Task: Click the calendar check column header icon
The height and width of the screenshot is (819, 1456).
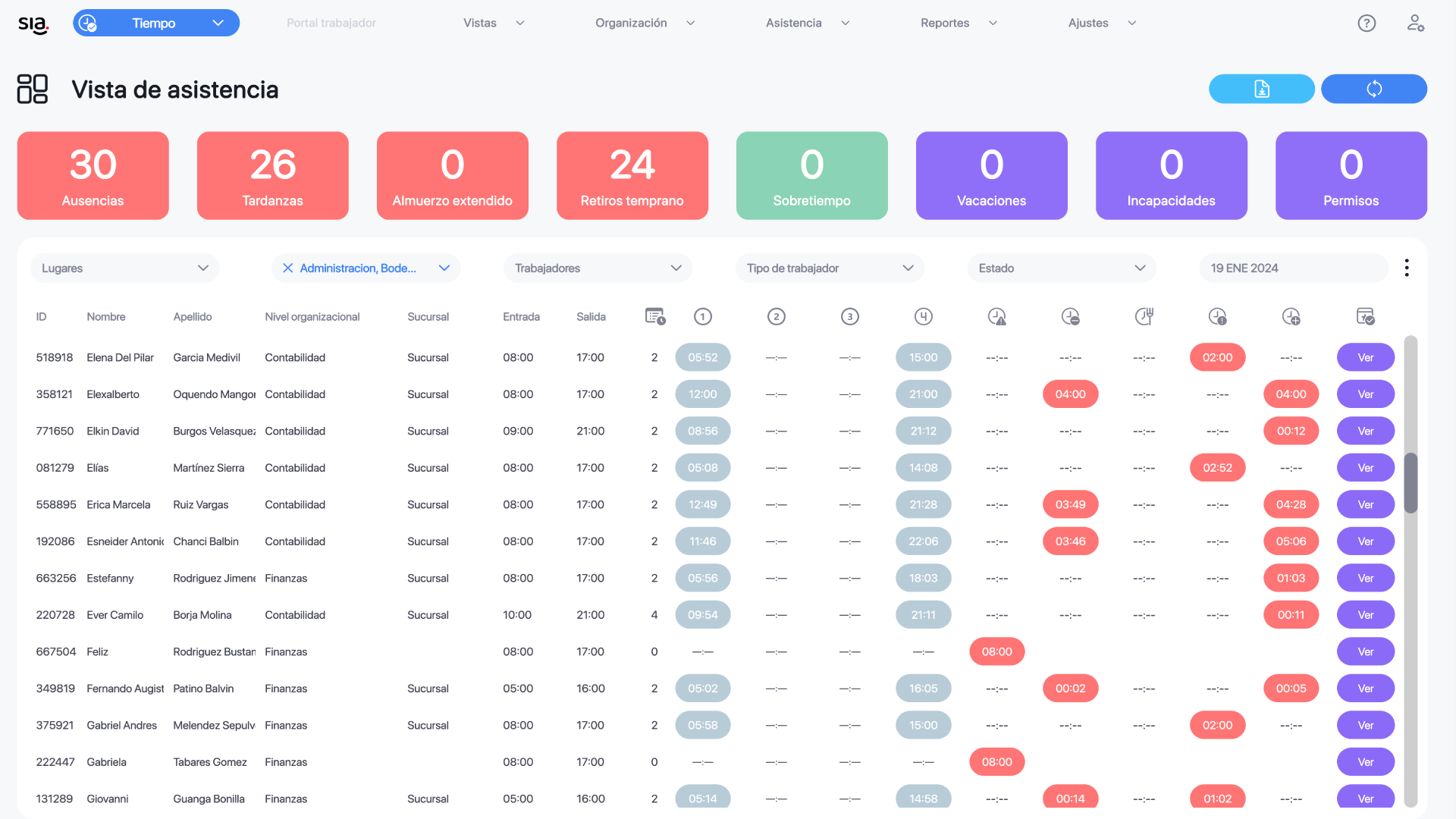Action: 1365,316
